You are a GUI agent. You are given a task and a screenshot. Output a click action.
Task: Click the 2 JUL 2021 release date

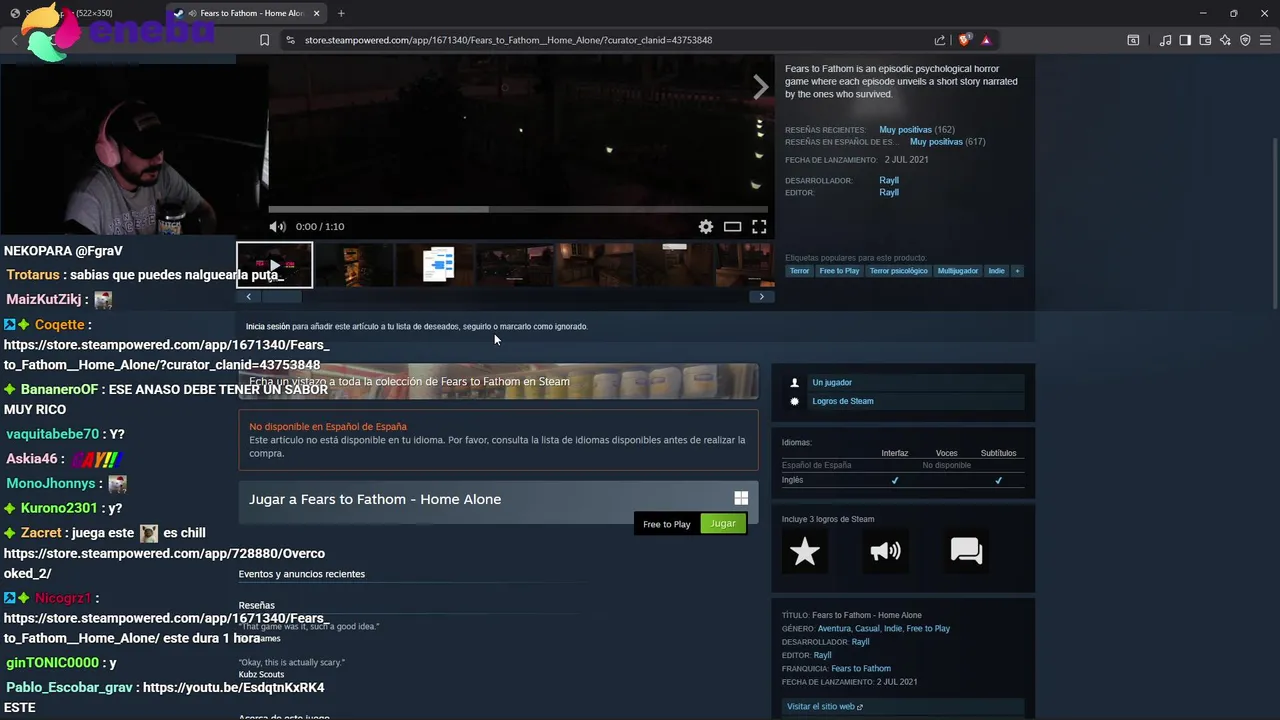point(906,160)
